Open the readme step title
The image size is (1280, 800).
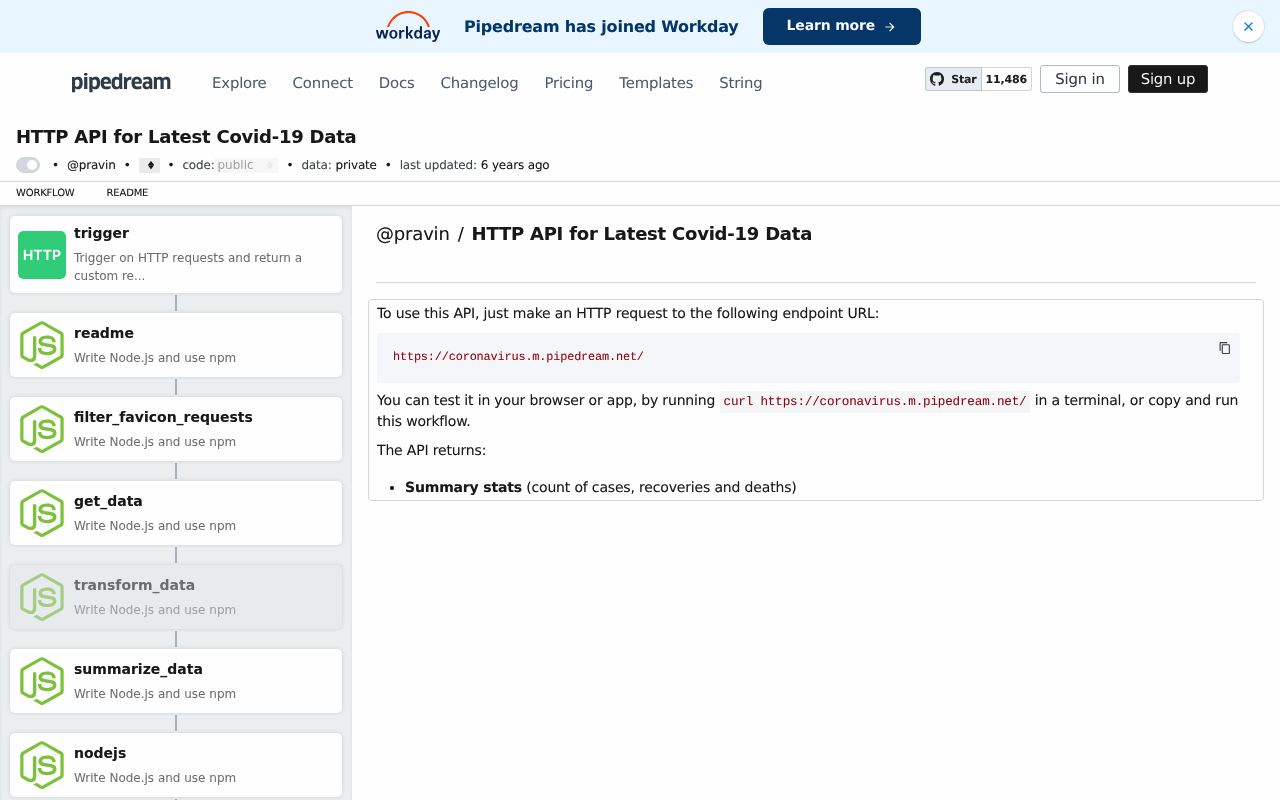tap(104, 333)
